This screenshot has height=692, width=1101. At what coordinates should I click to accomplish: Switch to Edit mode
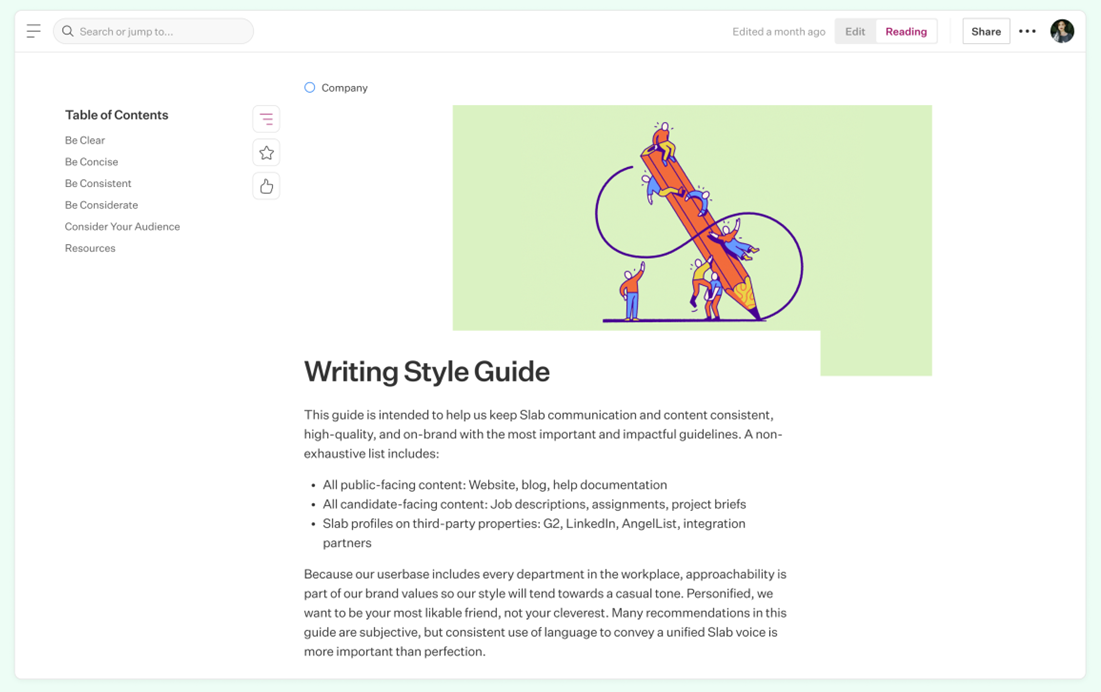(x=854, y=31)
